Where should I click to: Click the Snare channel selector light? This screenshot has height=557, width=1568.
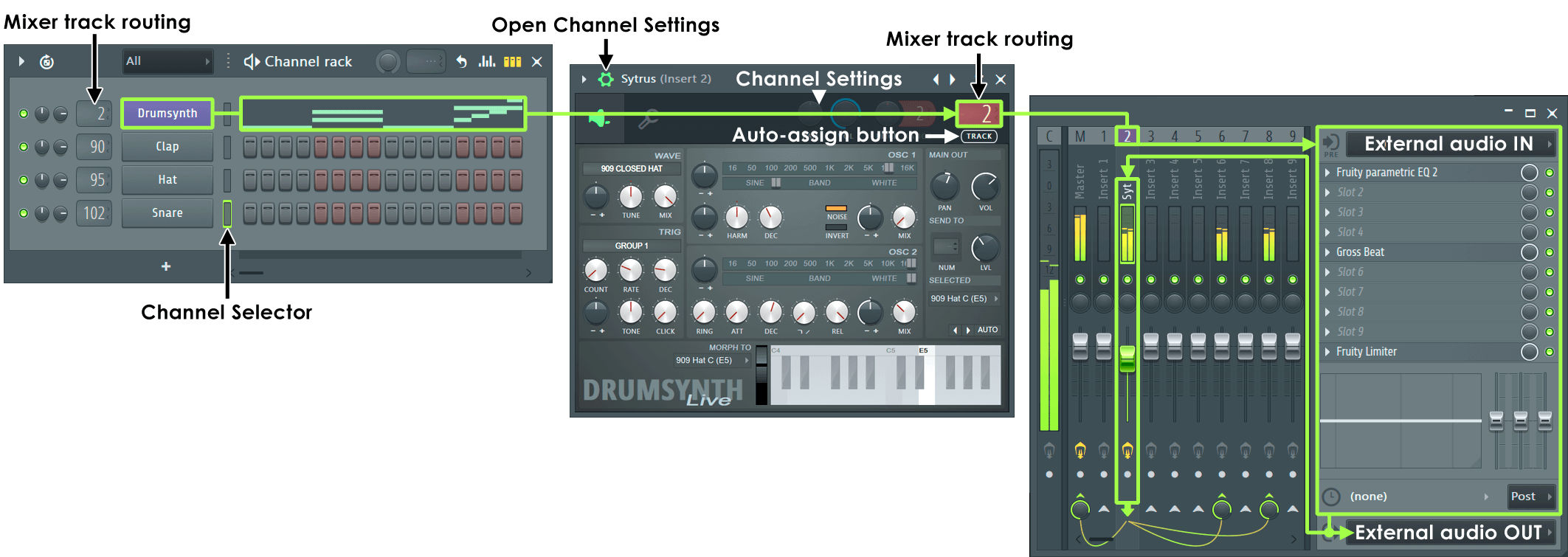pos(227,213)
